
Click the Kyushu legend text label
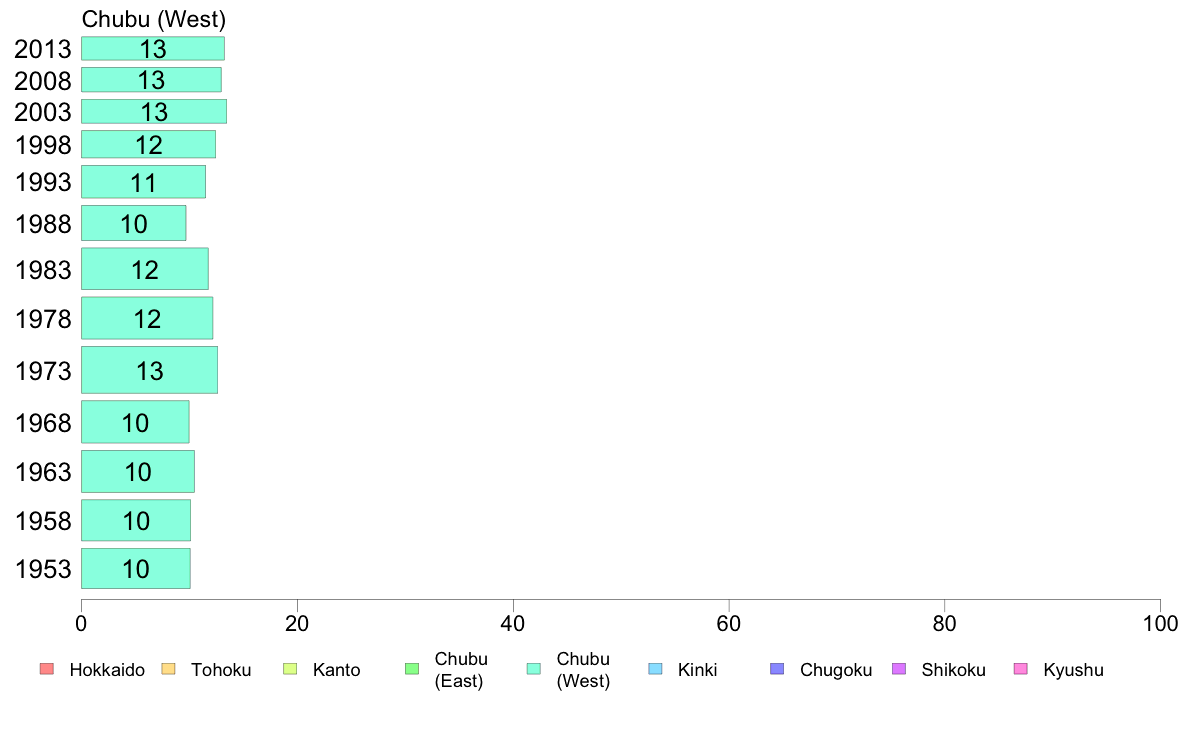pyautogui.click(x=1073, y=670)
